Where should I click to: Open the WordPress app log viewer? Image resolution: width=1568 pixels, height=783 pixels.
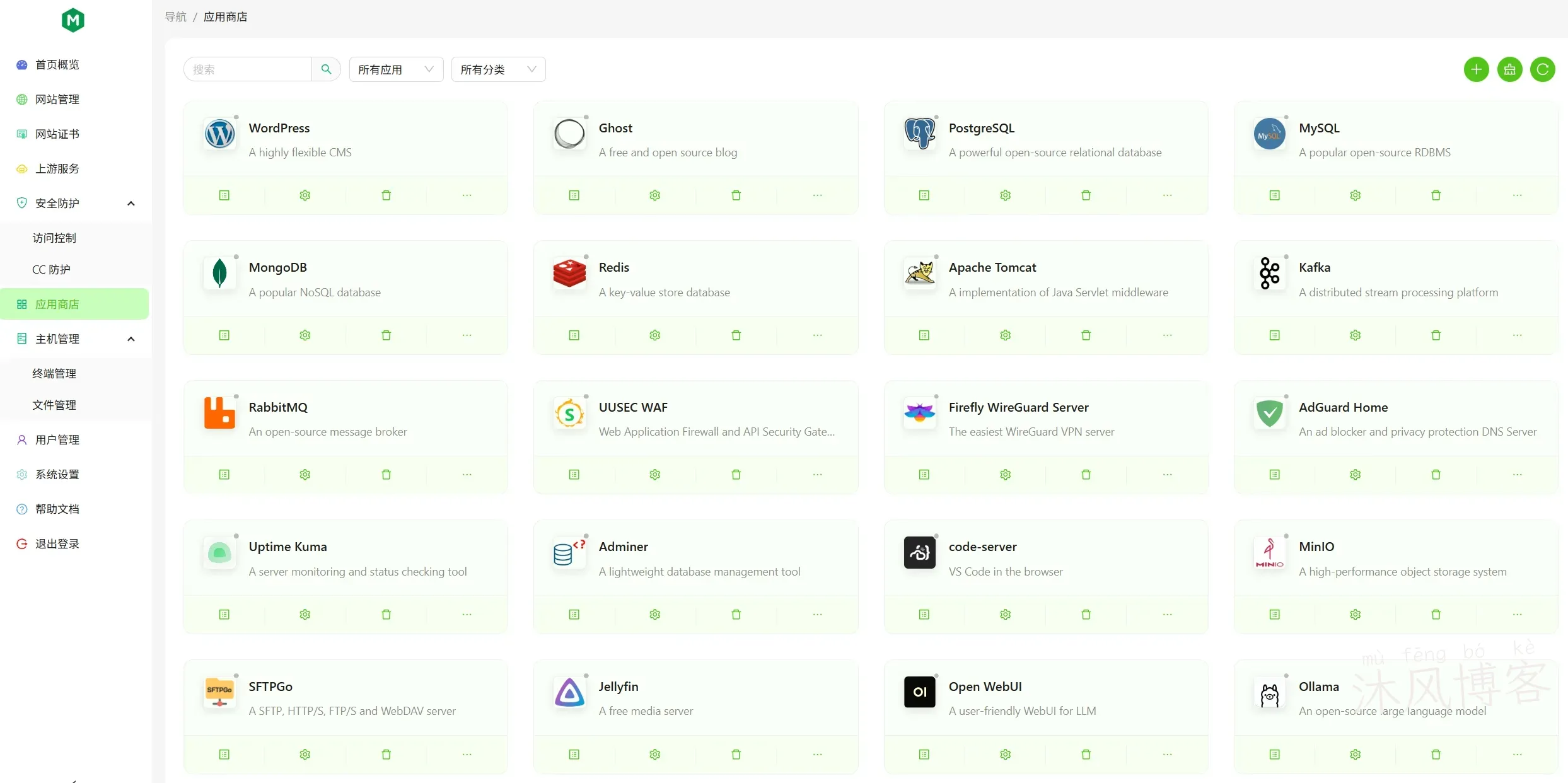pos(224,195)
